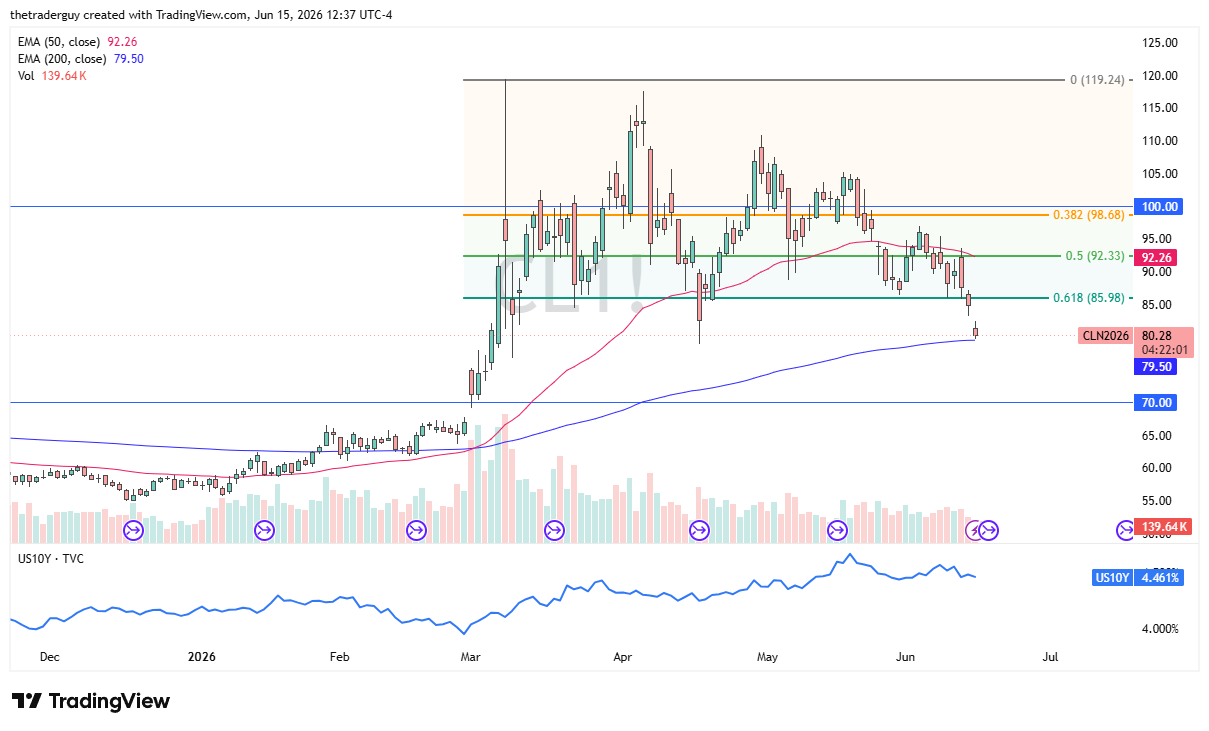This screenshot has width=1209, height=731.
Task: Click the TradingView logo at the bottom
Action: pos(91,701)
